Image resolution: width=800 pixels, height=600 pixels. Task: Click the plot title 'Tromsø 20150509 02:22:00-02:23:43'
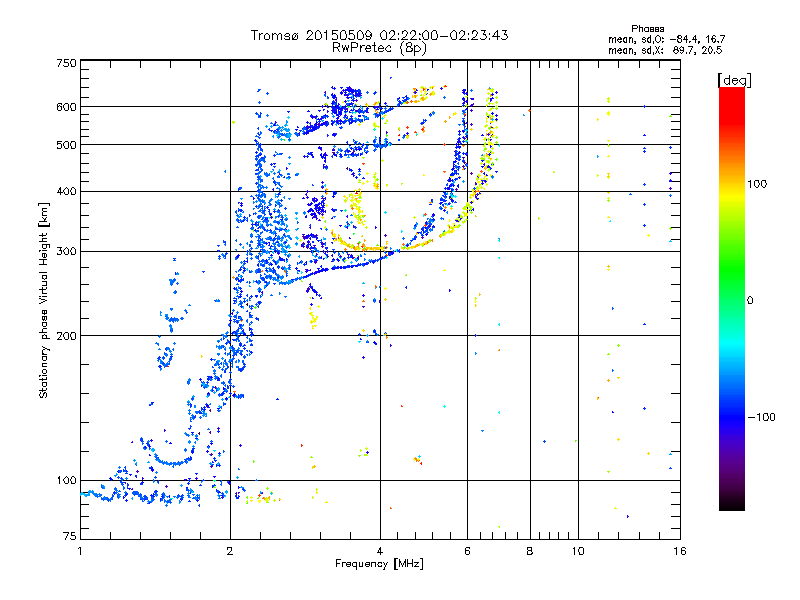pyautogui.click(x=380, y=35)
